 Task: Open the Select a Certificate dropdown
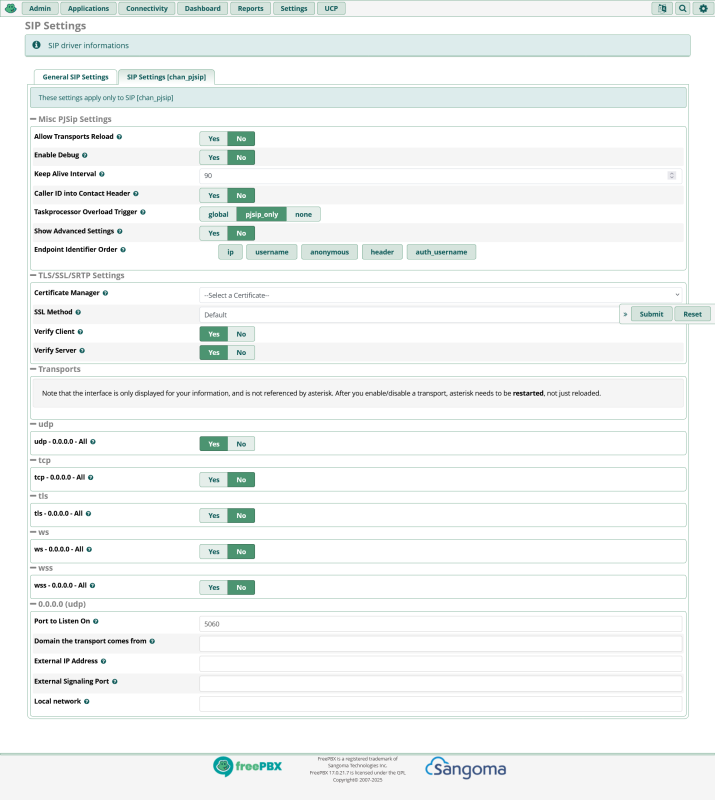438,294
